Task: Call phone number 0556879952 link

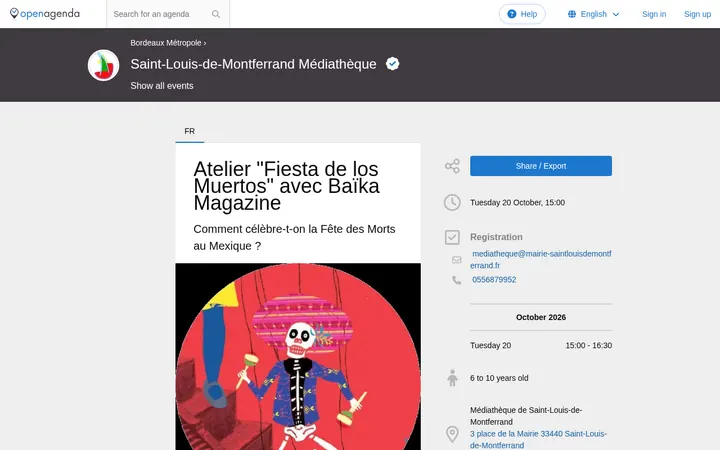Action: pos(494,280)
